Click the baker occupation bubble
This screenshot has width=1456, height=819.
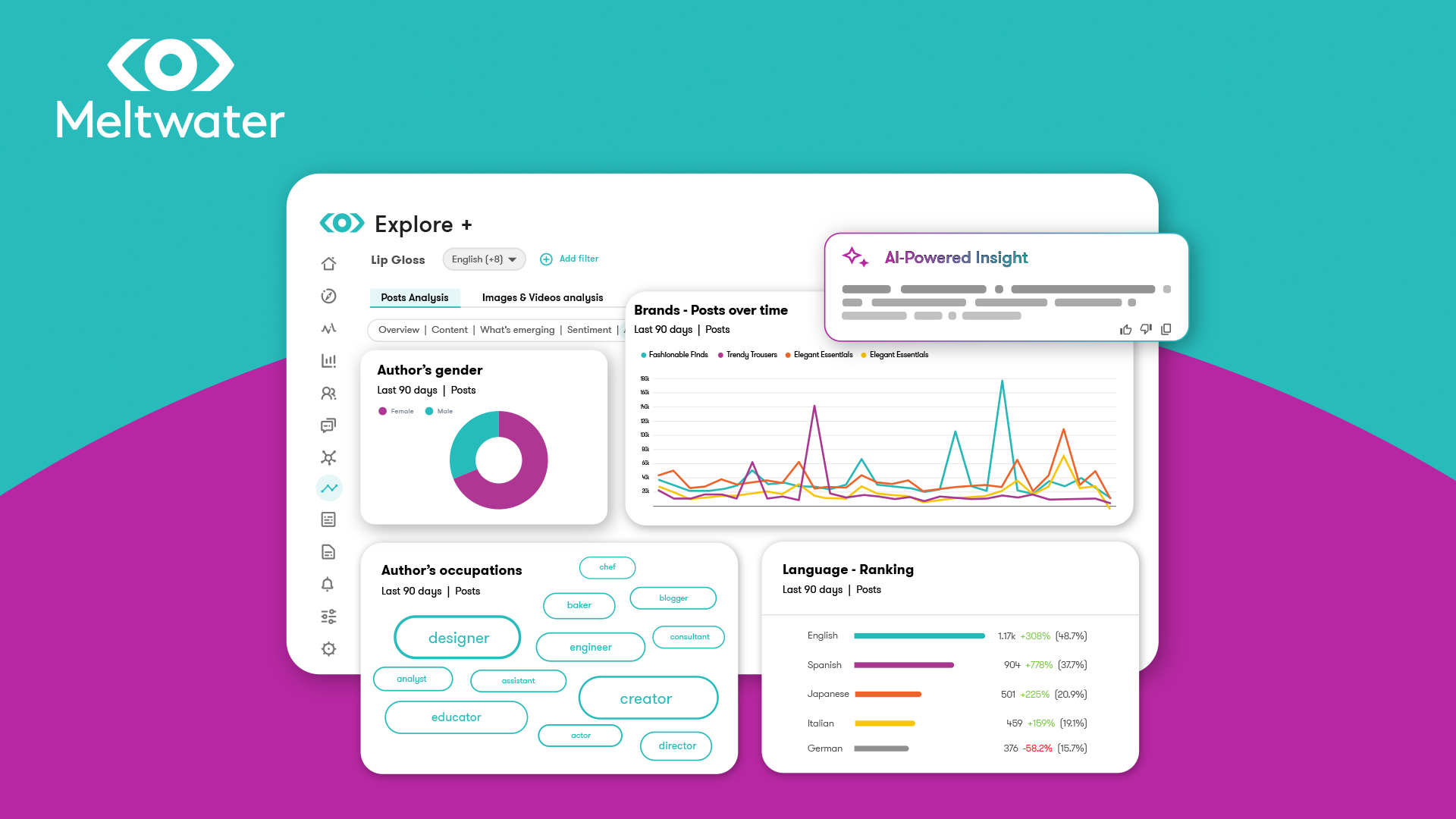click(579, 605)
